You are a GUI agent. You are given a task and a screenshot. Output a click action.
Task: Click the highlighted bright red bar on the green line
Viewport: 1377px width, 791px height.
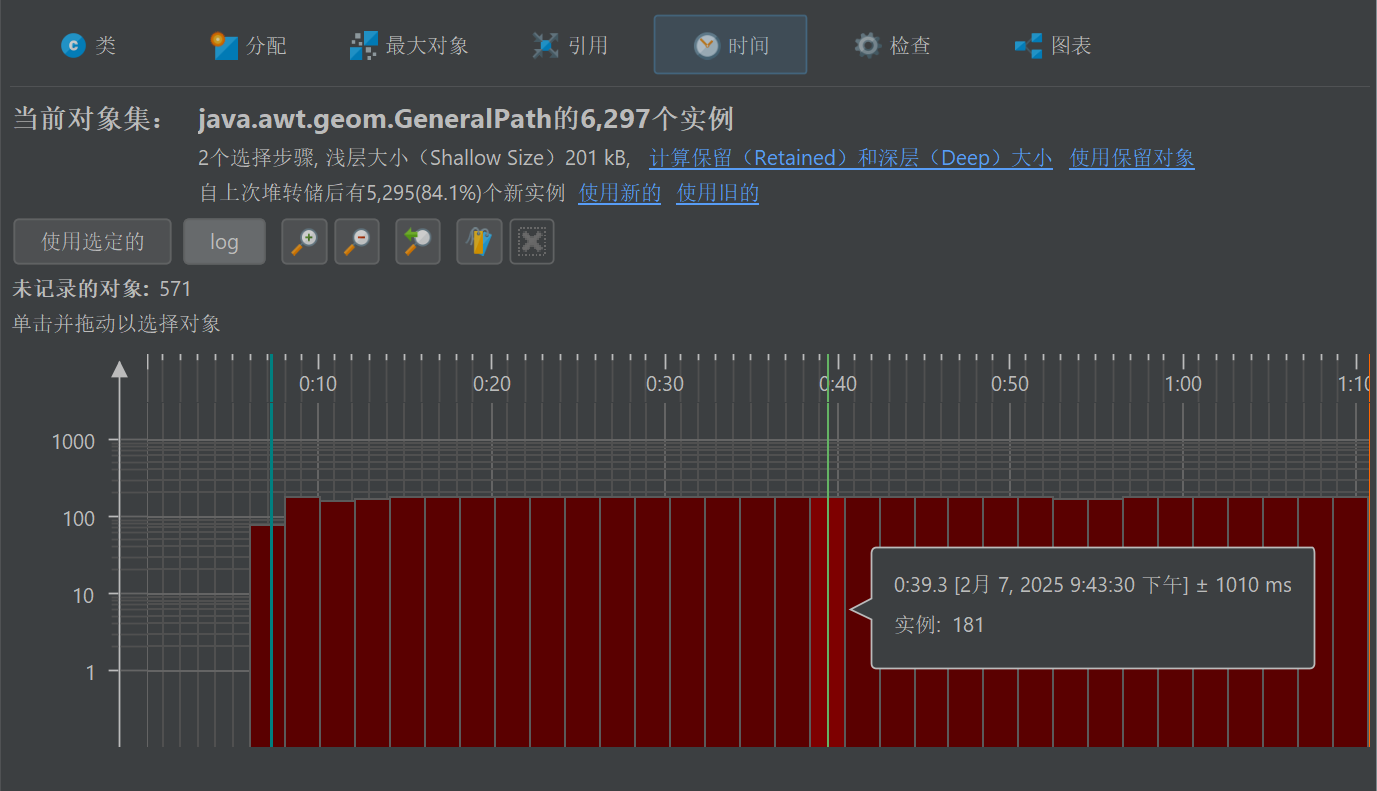[x=827, y=622]
